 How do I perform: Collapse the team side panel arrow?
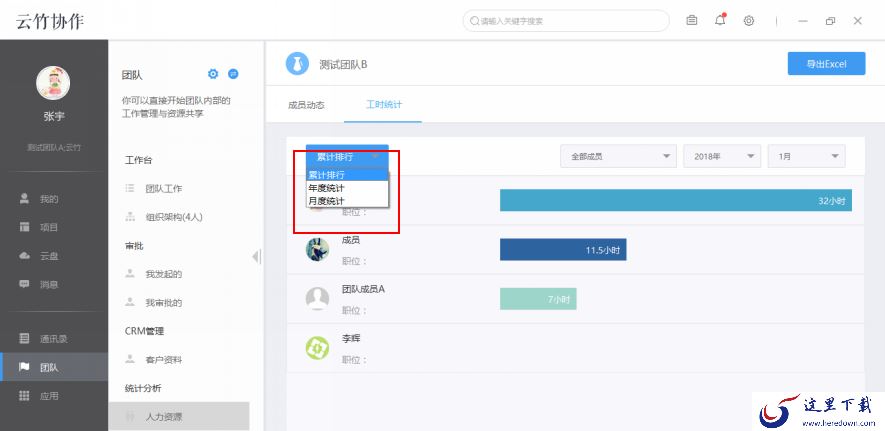[256, 257]
